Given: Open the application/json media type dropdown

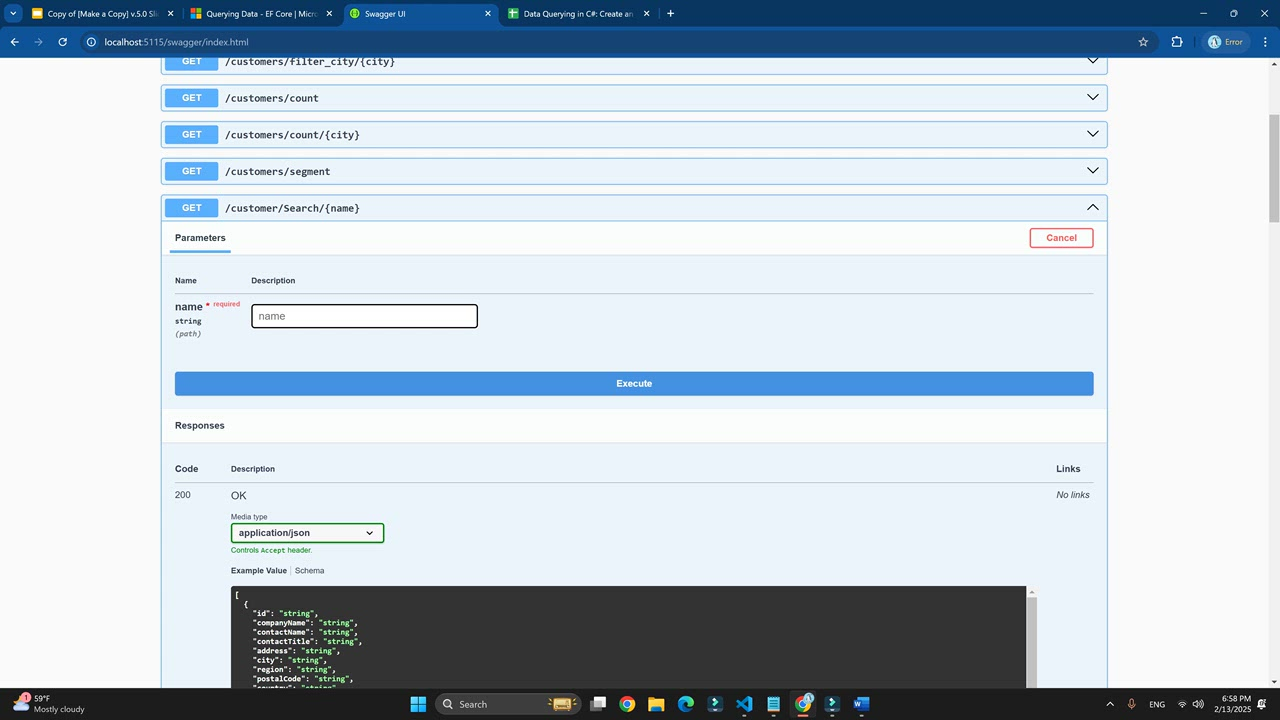Looking at the screenshot, I should pyautogui.click(x=307, y=533).
